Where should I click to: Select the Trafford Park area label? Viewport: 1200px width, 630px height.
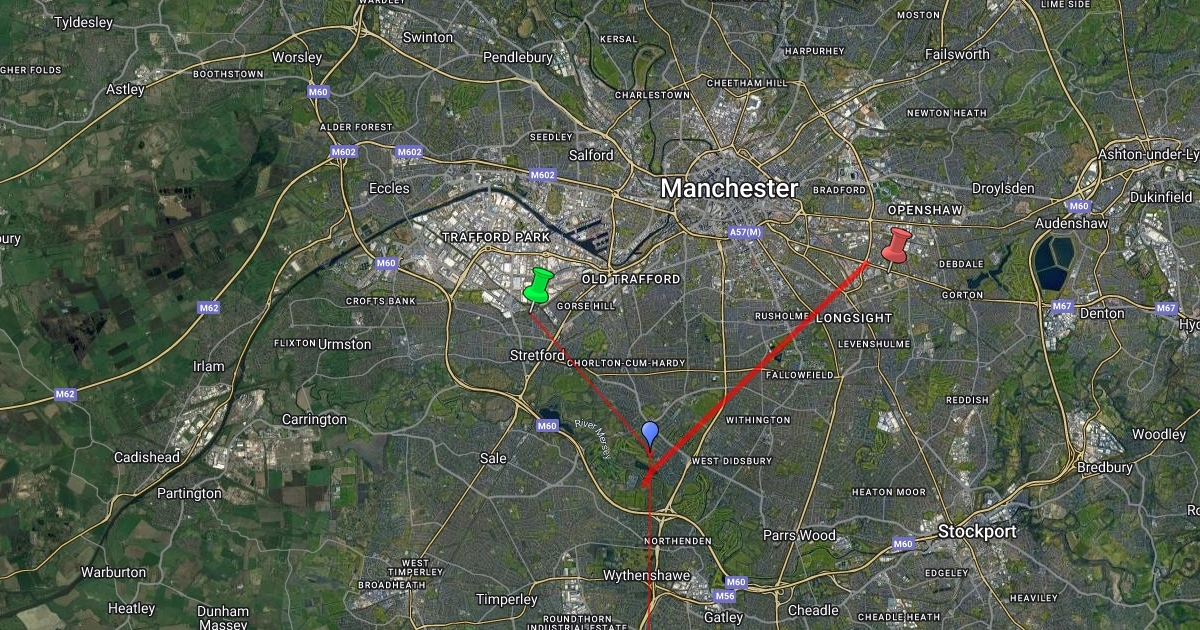pyautogui.click(x=496, y=237)
